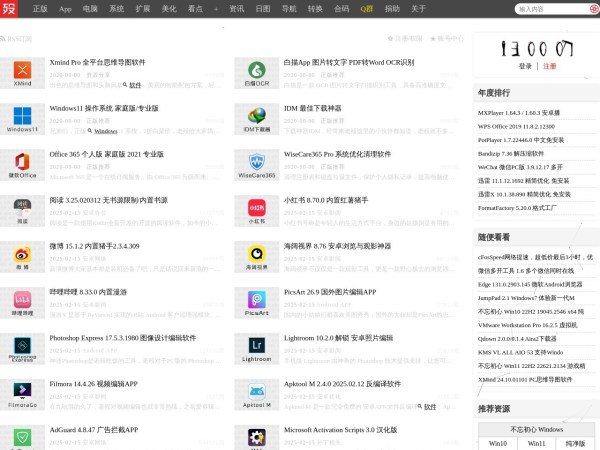The height and width of the screenshot is (450, 600).
Task: Click the Edge 131.0.2903.145 sidebar entry
Action: (530, 284)
